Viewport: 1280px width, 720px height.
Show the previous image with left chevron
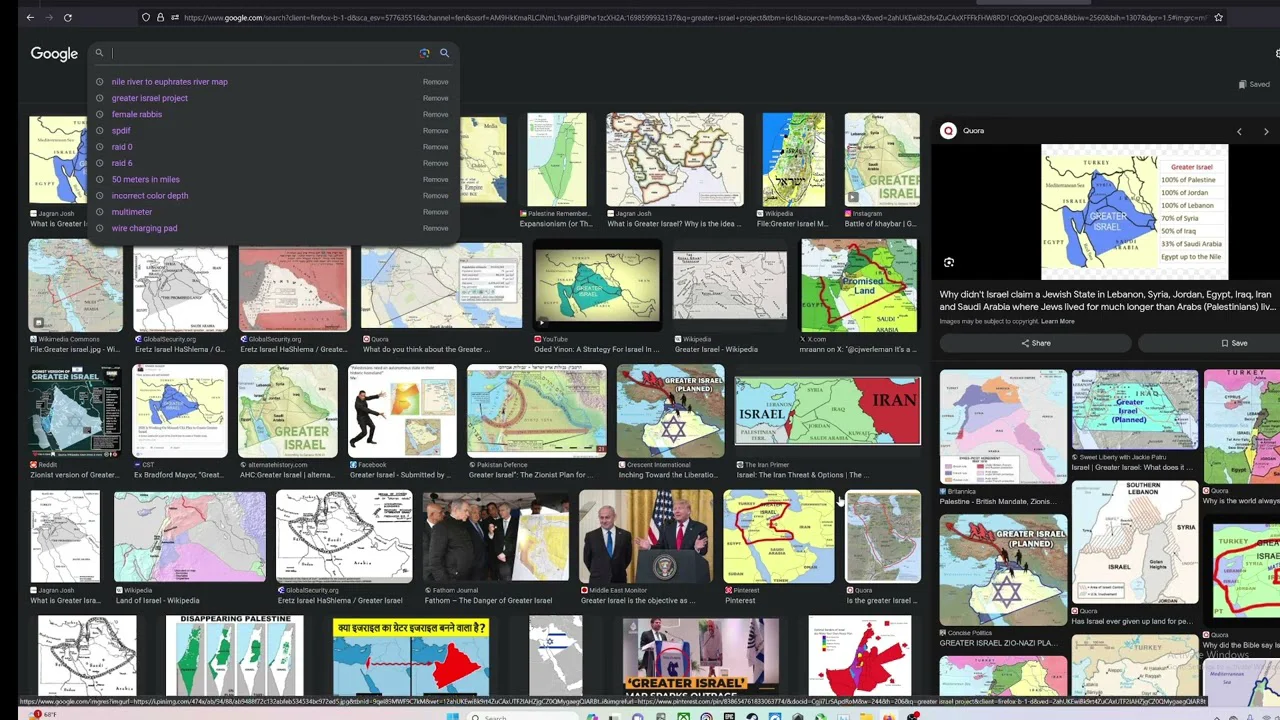(1239, 131)
